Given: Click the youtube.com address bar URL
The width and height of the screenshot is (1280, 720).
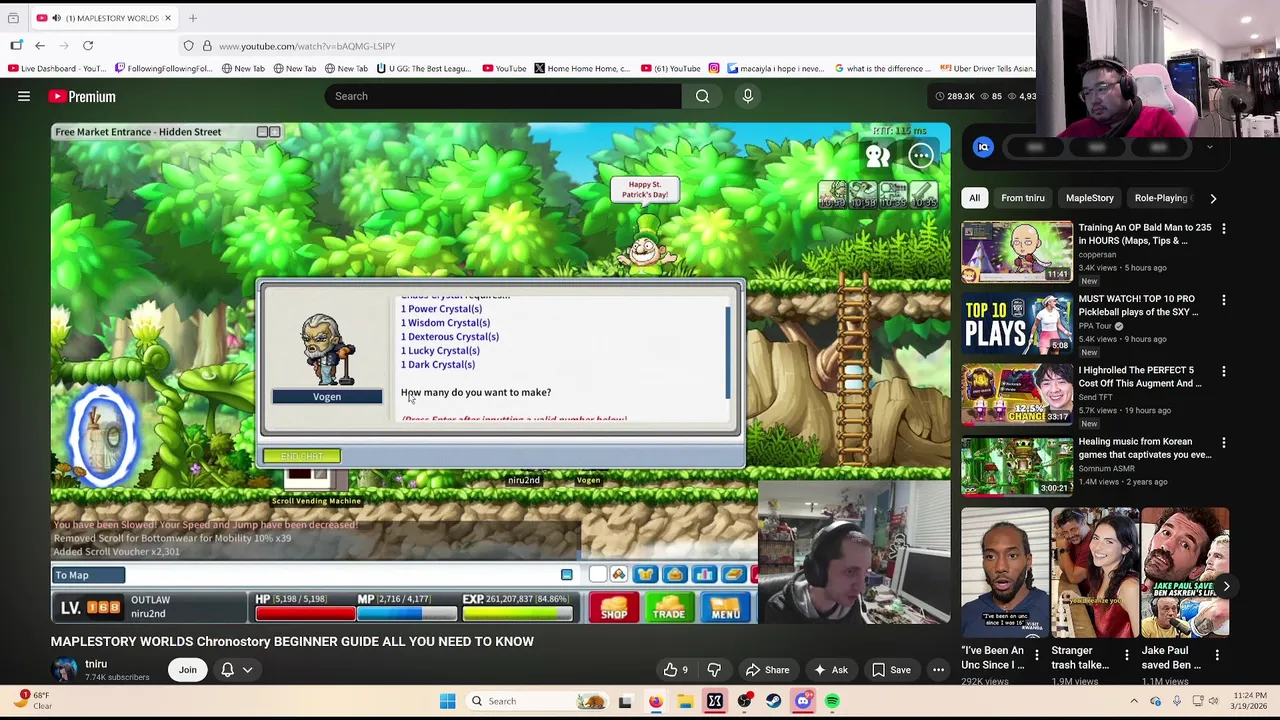Looking at the screenshot, I should pos(307,46).
